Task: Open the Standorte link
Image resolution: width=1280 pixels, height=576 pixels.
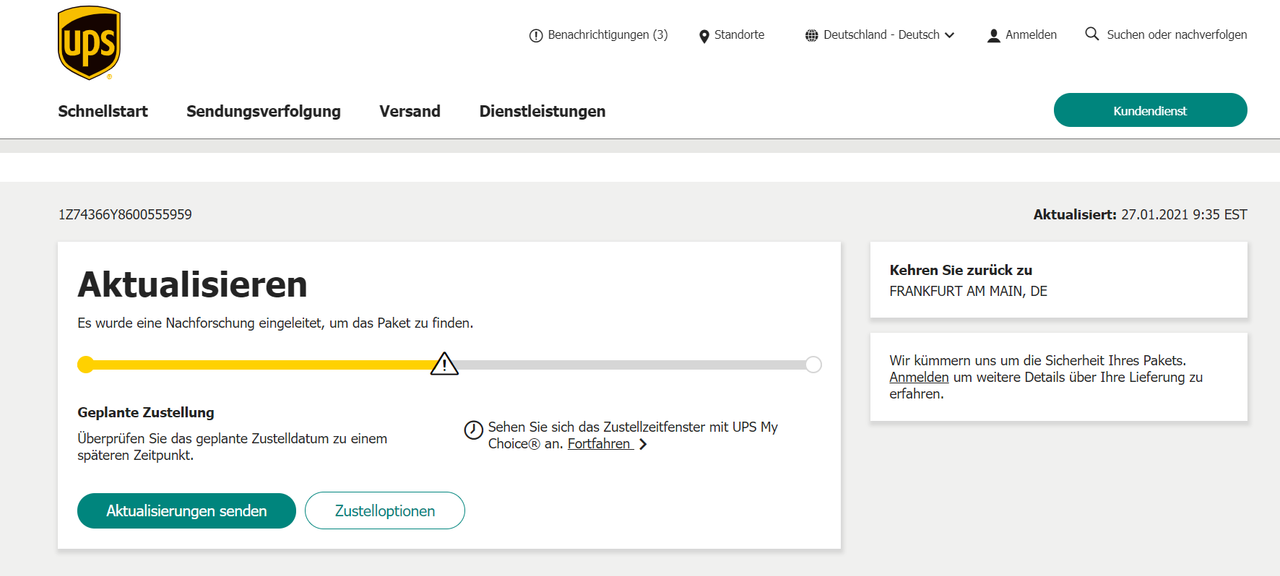Action: pyautogui.click(x=731, y=35)
